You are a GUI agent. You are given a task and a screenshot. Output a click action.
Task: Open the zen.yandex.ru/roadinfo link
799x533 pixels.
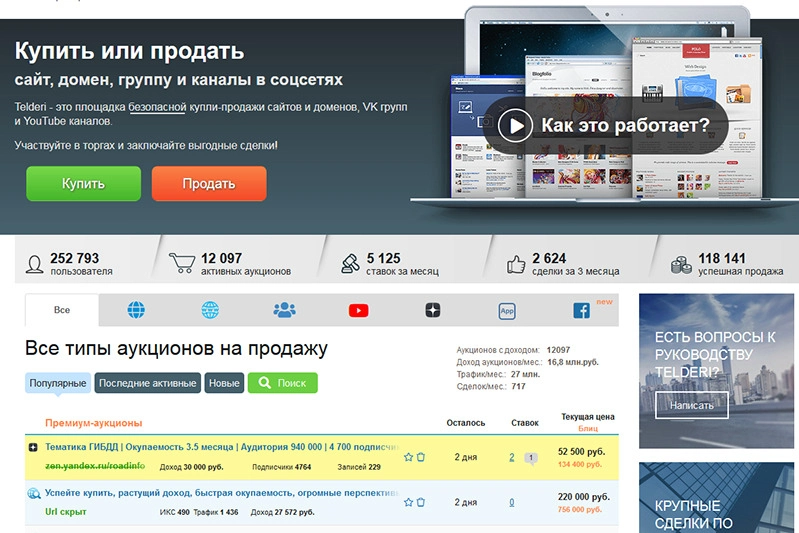click(95, 466)
